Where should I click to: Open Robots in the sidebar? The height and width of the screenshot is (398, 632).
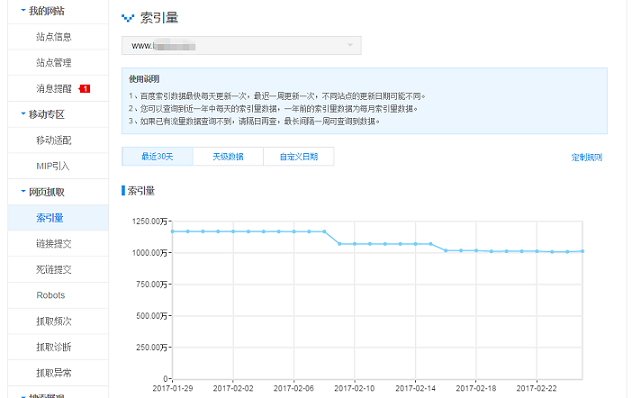point(51,295)
